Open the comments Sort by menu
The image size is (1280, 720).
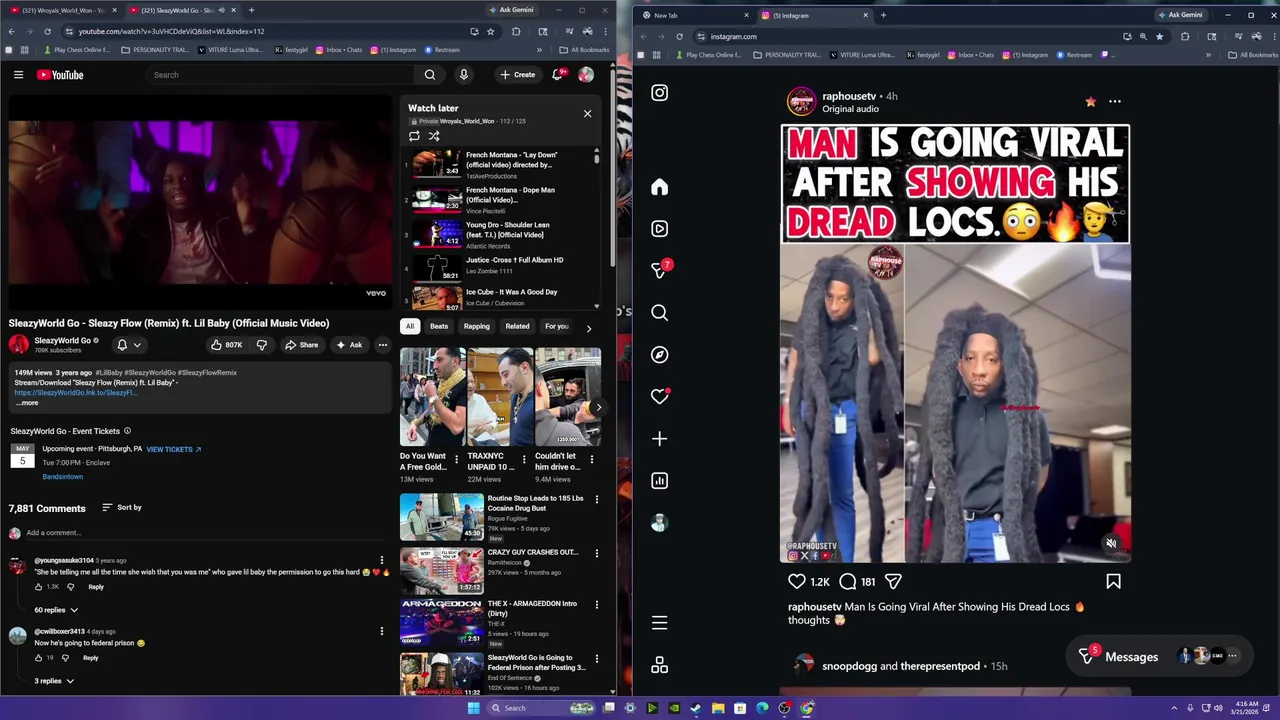[122, 508]
